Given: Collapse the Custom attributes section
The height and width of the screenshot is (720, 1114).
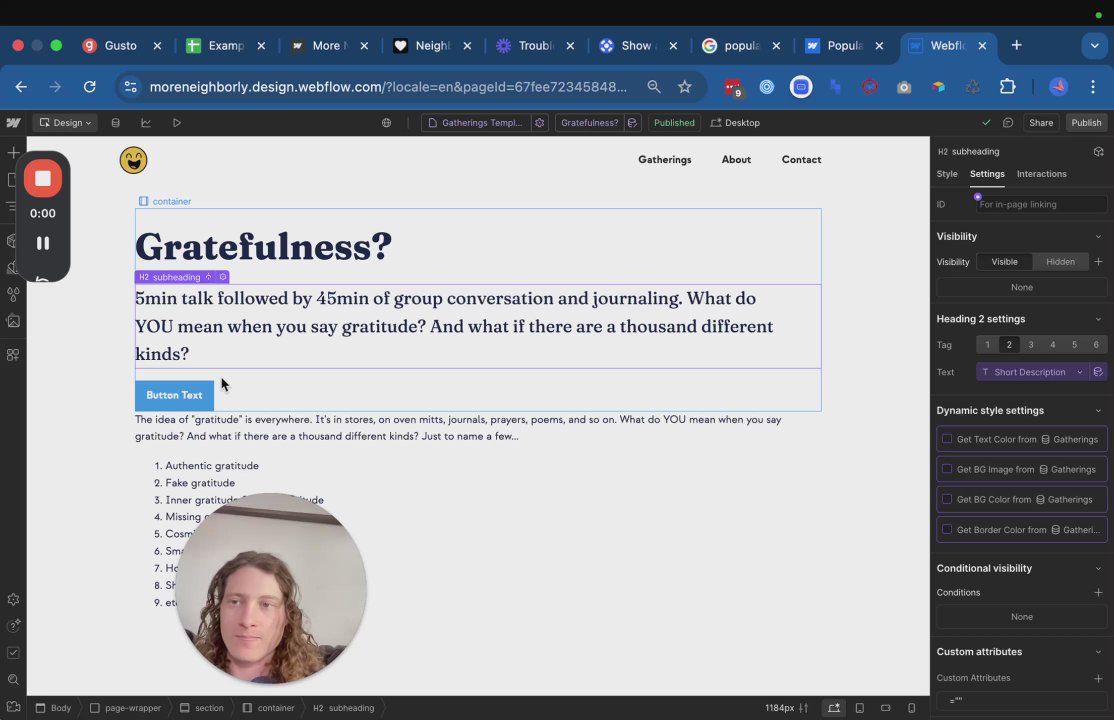Looking at the screenshot, I should pyautogui.click(x=1098, y=652).
